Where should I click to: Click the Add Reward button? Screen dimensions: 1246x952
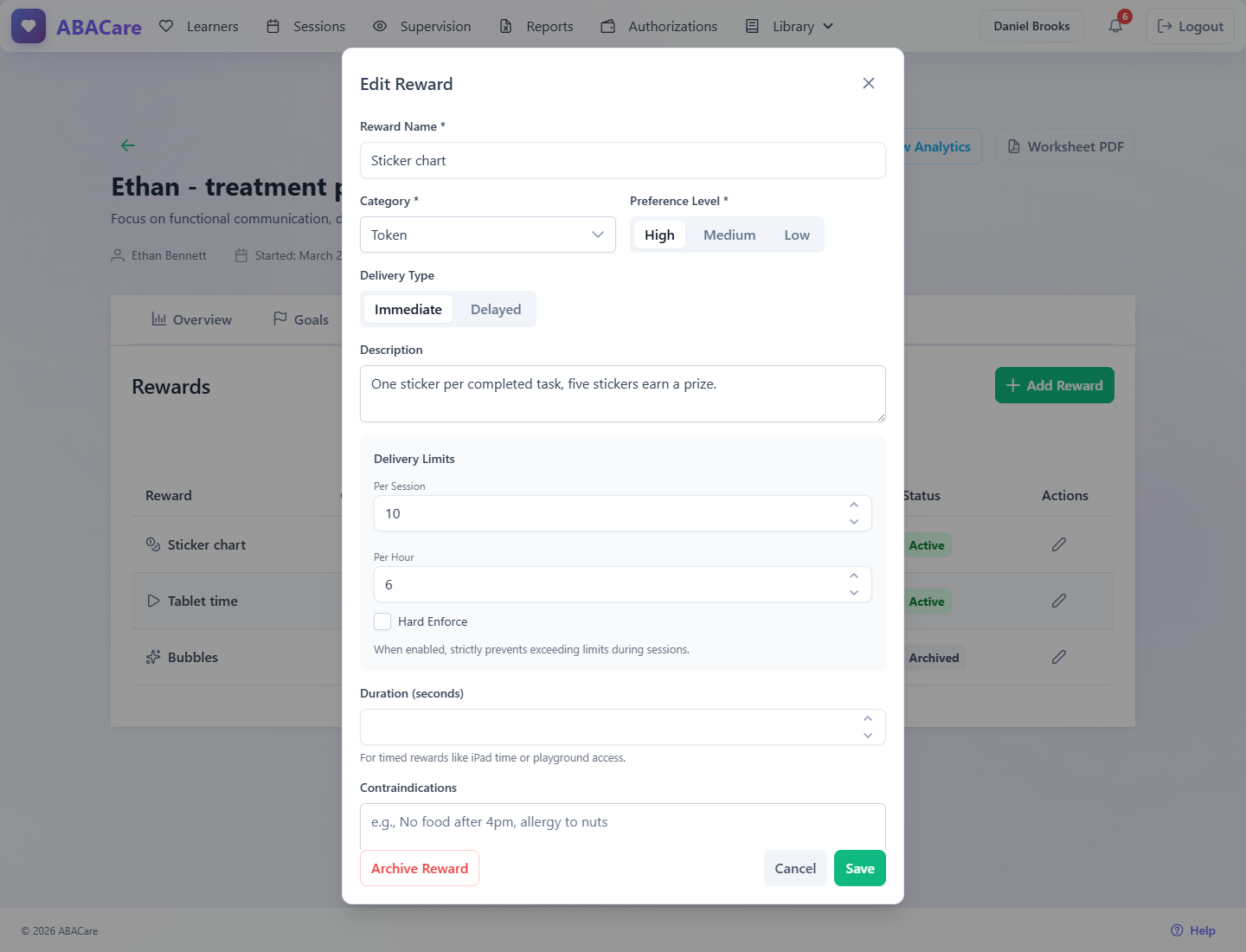pos(1055,385)
